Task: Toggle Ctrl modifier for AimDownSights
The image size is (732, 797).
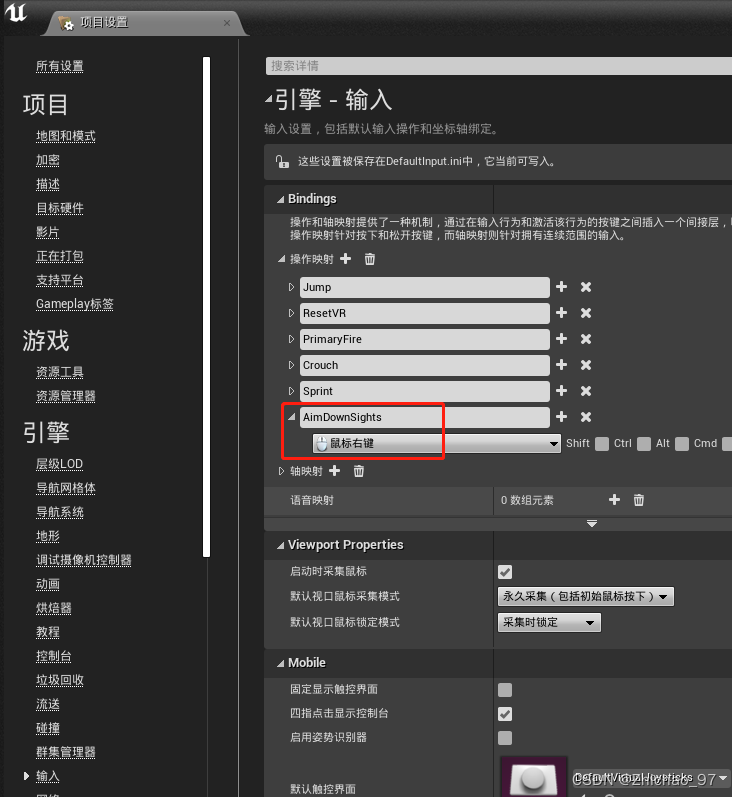Action: click(644, 444)
